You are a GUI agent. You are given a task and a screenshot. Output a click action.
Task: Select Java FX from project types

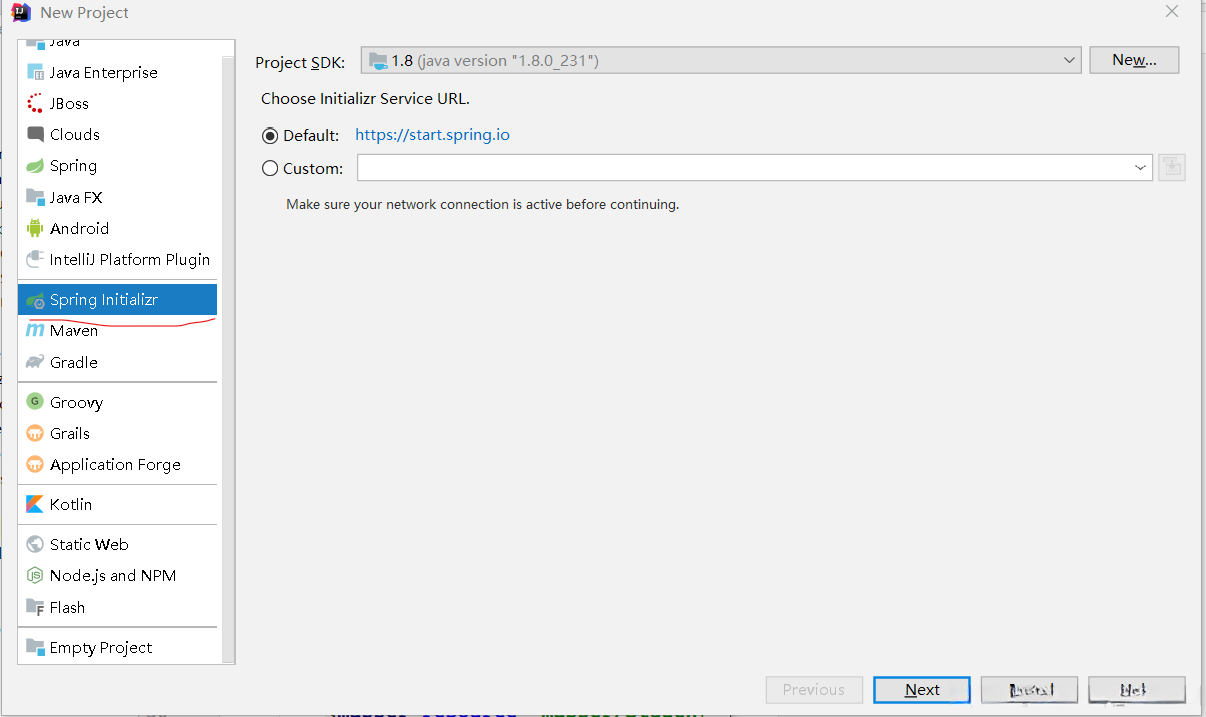coord(117,197)
